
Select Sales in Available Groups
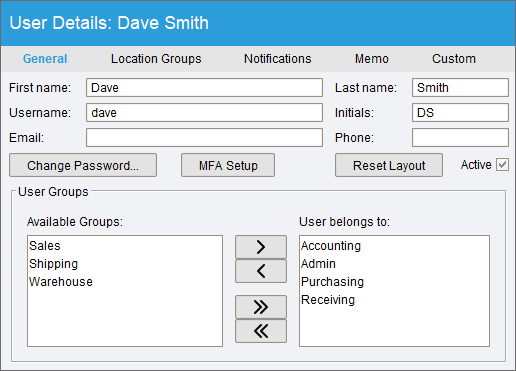point(45,246)
